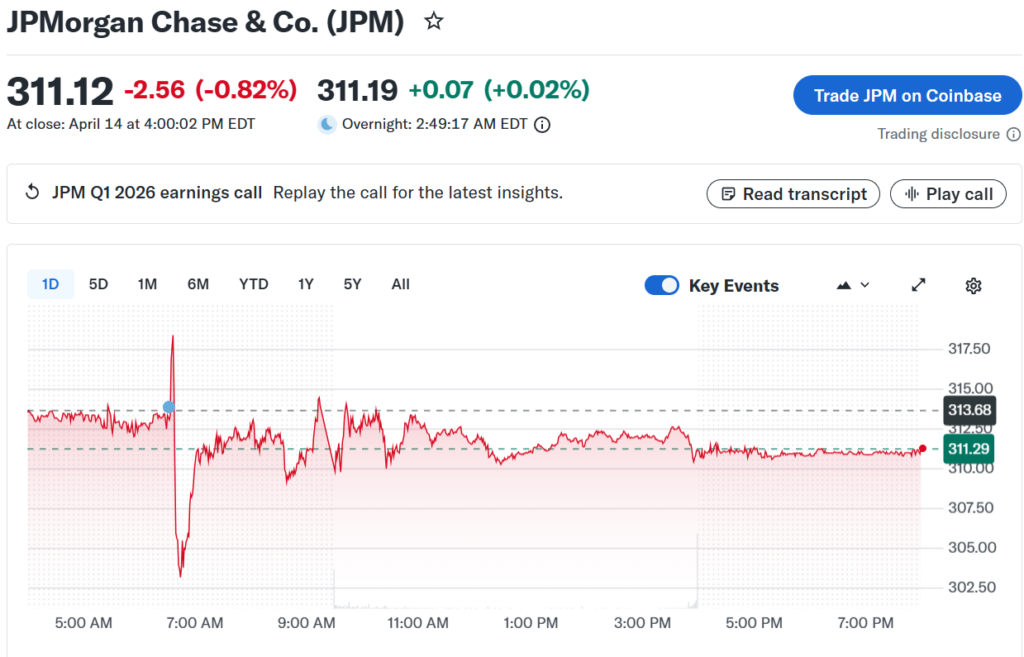Image resolution: width=1024 pixels, height=657 pixels.
Task: Add JPM to watchlist with star icon
Action: coord(434,21)
